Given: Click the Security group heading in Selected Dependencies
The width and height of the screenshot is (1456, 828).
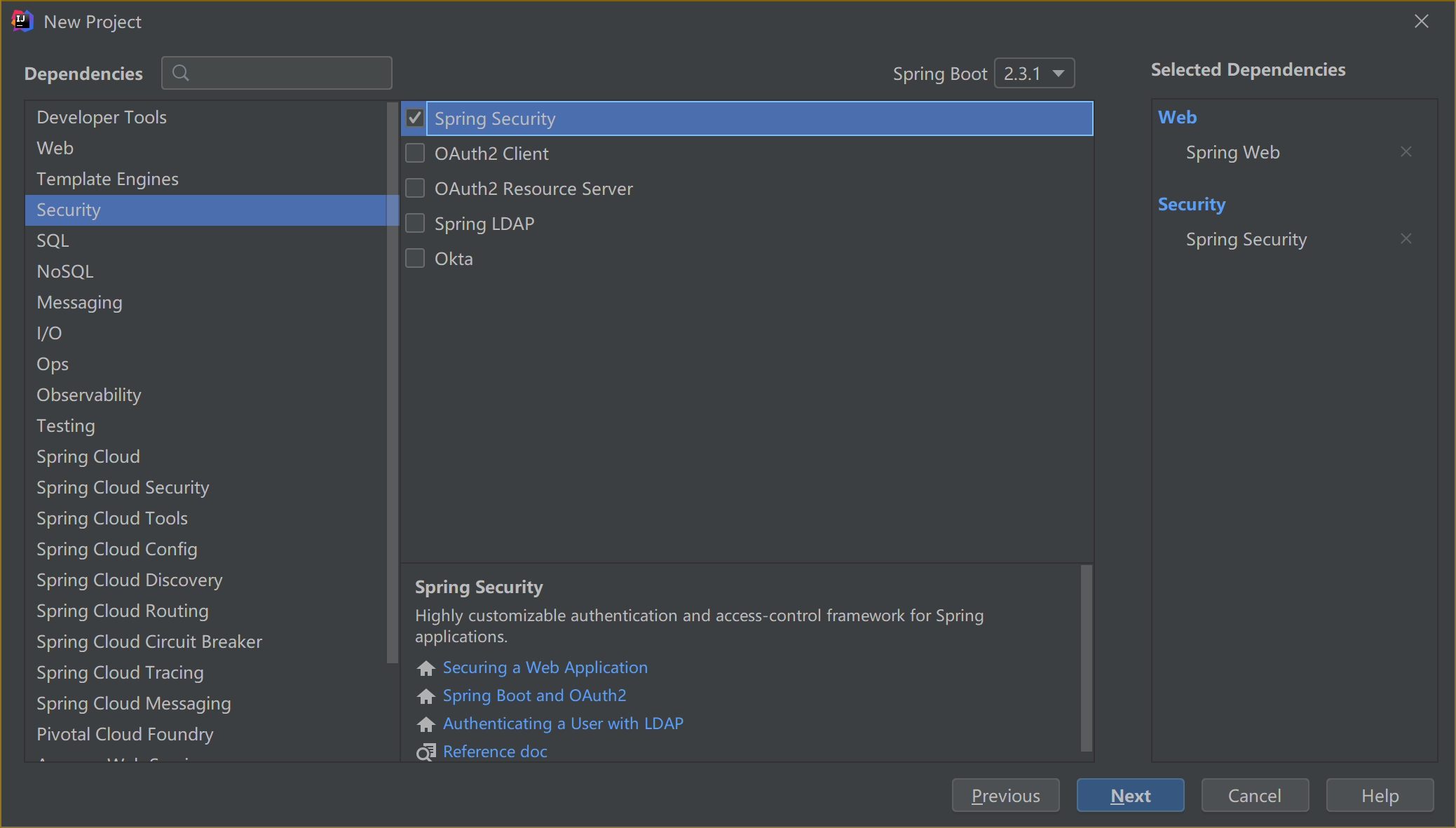Looking at the screenshot, I should tap(1191, 204).
